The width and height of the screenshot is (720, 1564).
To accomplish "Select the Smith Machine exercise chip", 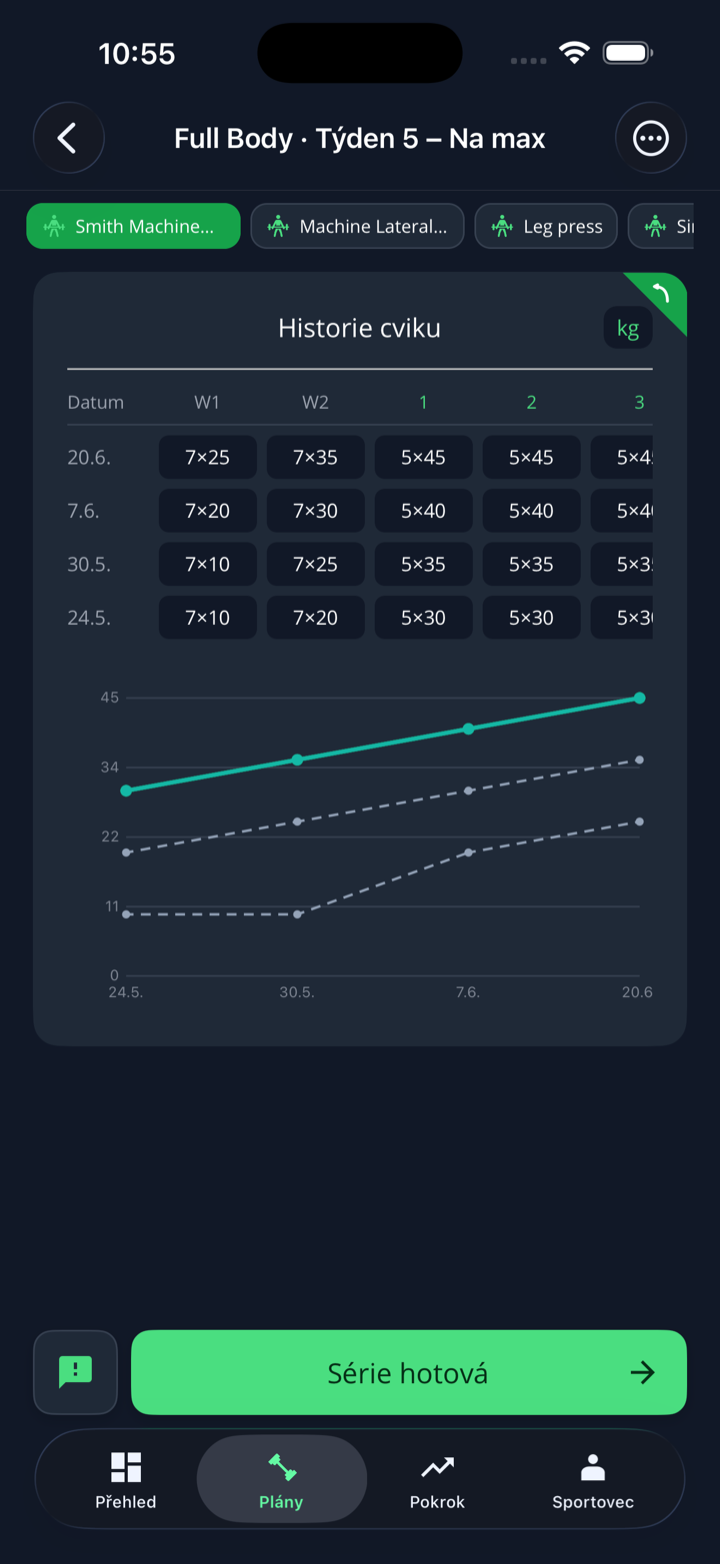I will pyautogui.click(x=133, y=226).
